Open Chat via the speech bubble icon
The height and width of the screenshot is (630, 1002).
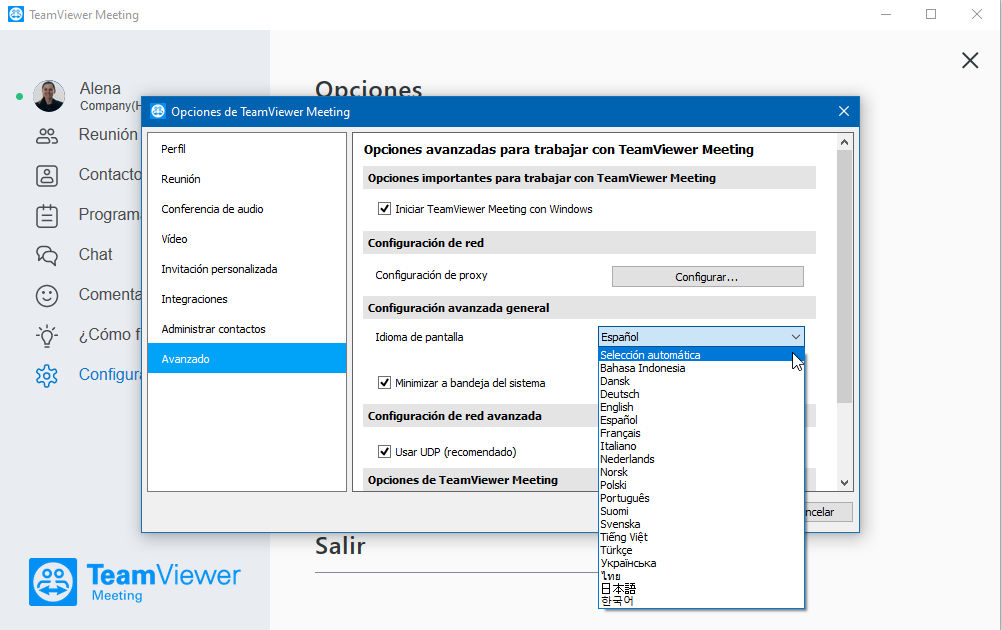pos(47,256)
